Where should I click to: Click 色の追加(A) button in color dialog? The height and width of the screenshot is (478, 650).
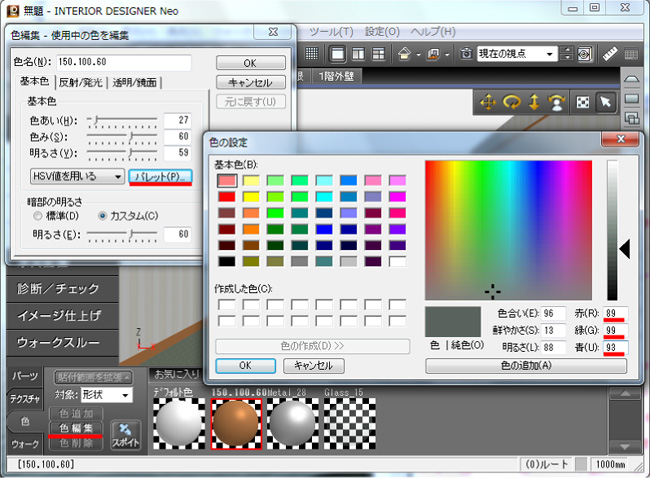coord(527,366)
